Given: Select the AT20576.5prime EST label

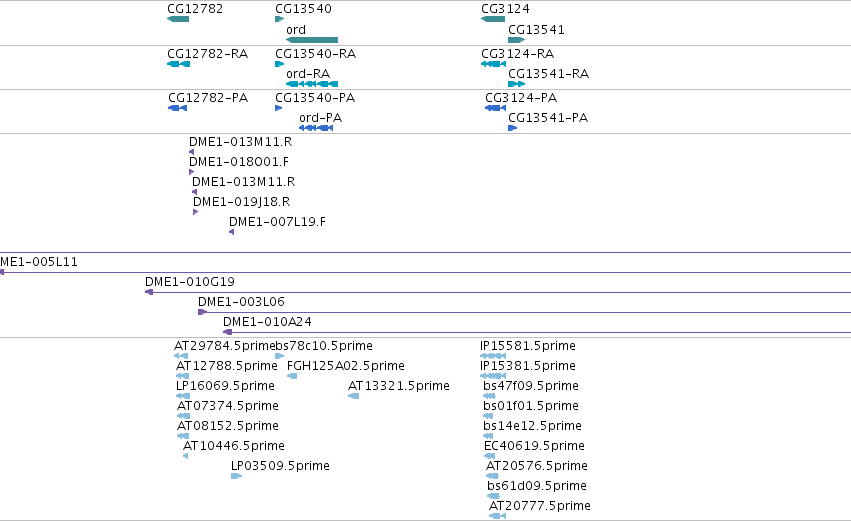Looking at the screenshot, I should click(x=537, y=467).
